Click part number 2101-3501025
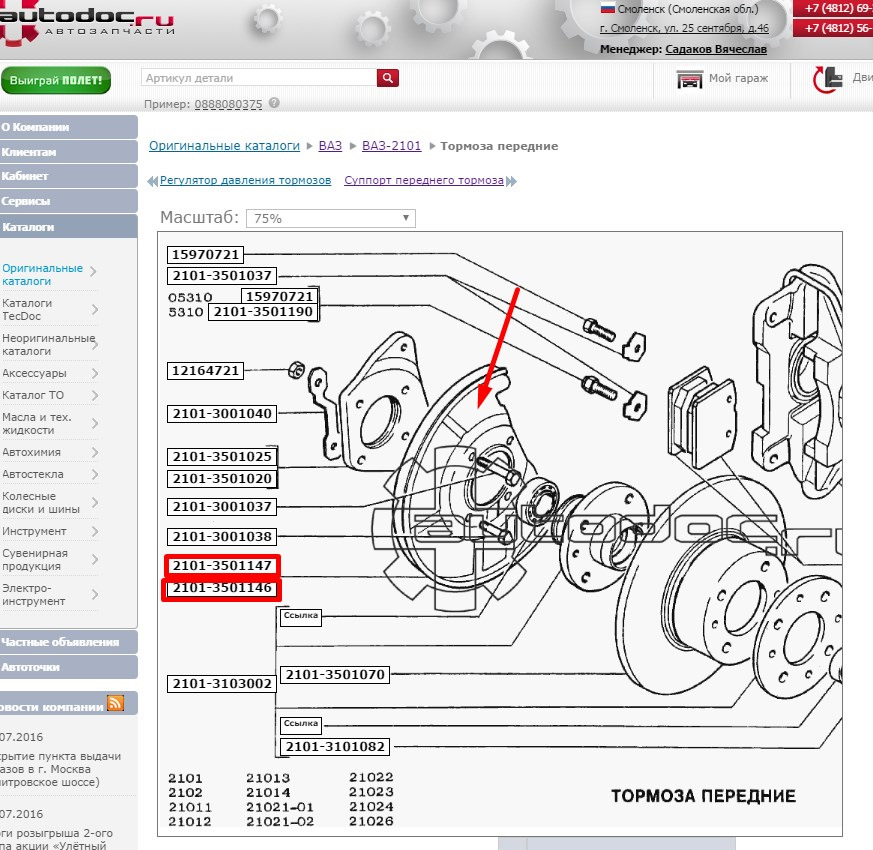 222,456
